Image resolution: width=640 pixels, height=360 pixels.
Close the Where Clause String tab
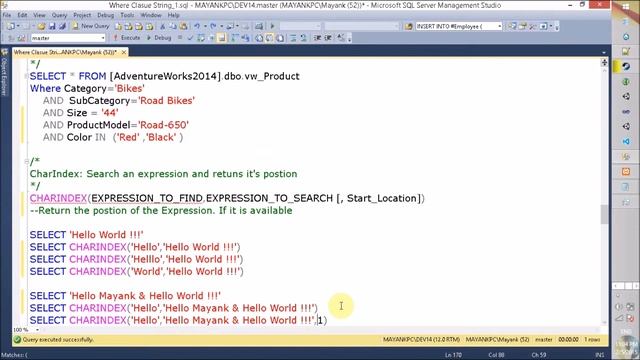(x=124, y=52)
